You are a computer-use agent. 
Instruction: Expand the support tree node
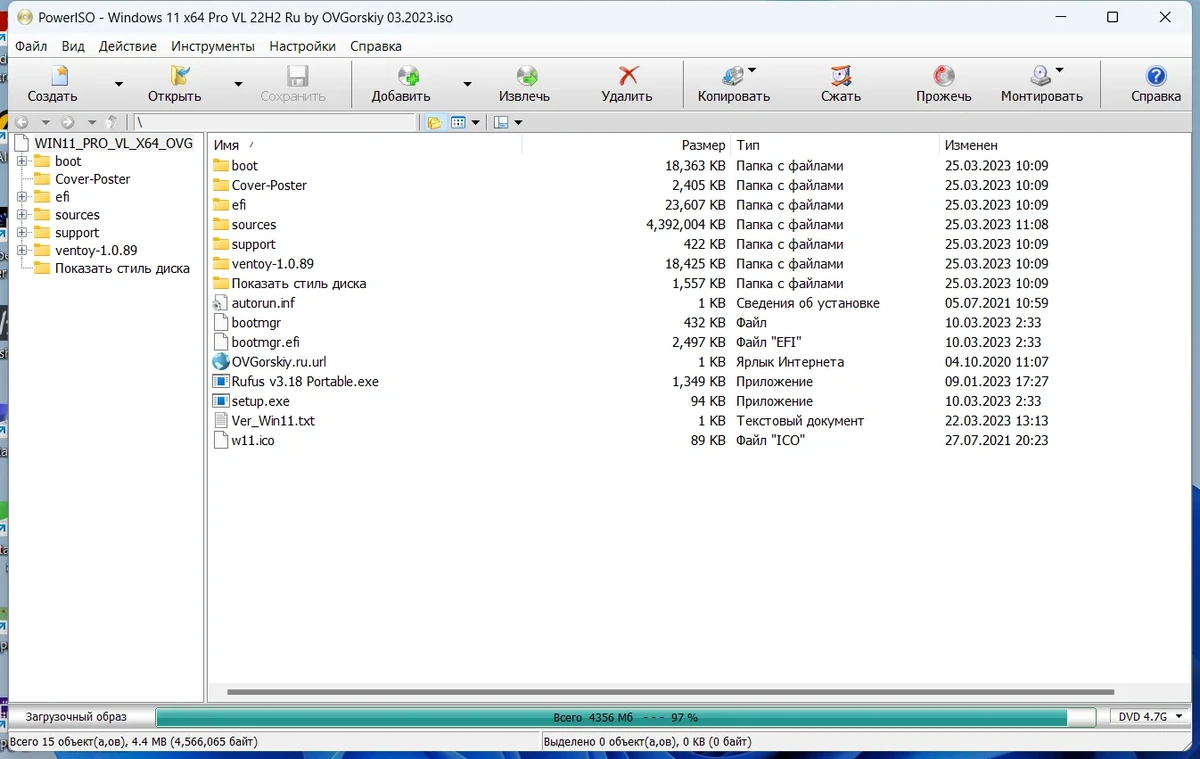click(21, 233)
